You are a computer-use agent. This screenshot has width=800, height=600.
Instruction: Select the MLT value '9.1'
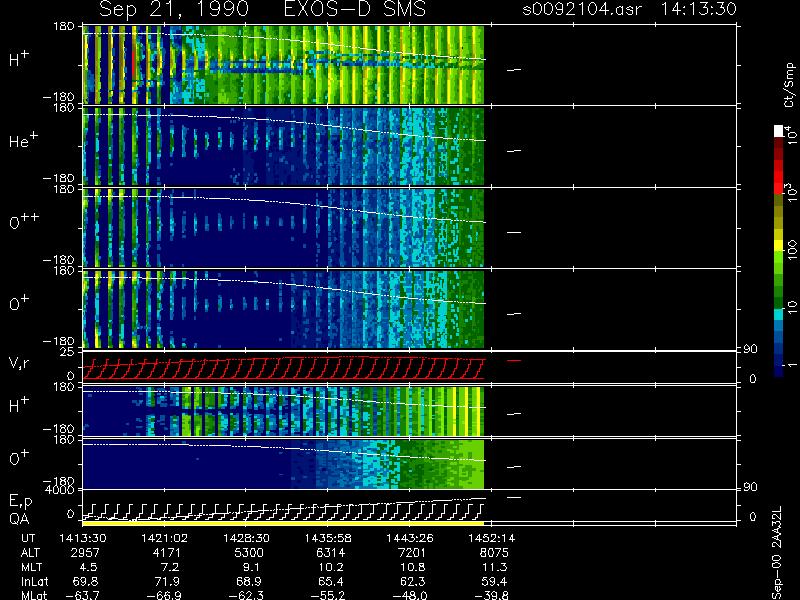[x=251, y=567]
